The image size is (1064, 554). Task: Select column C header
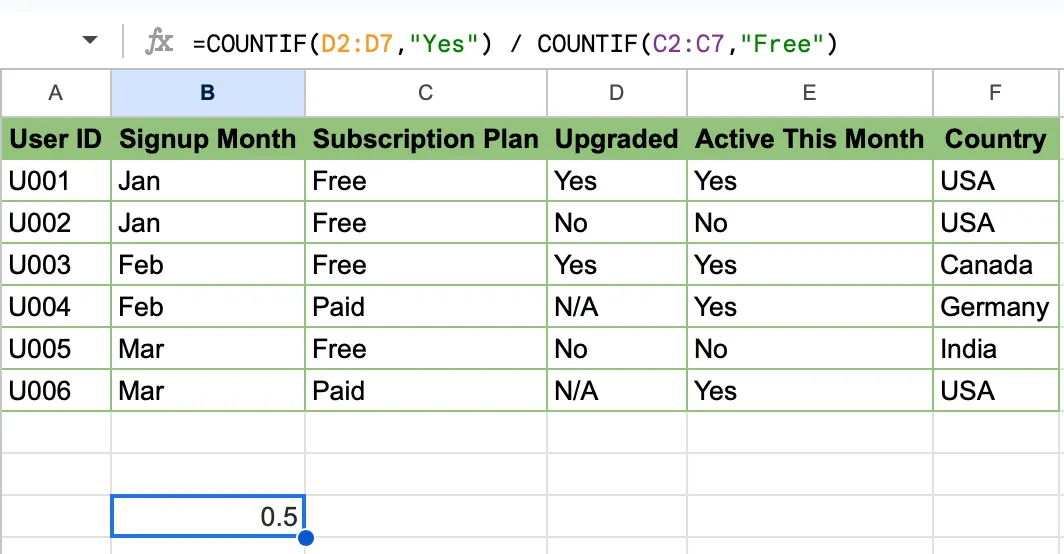425,93
